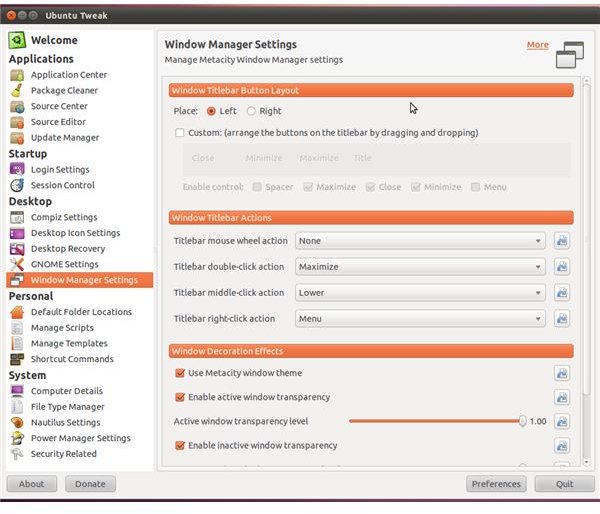The width and height of the screenshot is (600, 514).
Task: Click the Nautilus Settings icon
Action: tap(17, 422)
